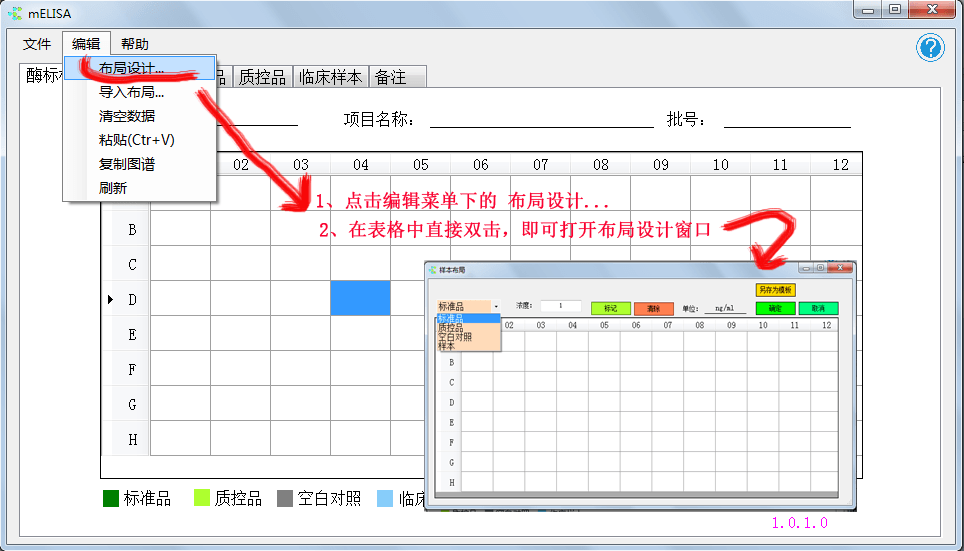Open the help question-mark icon
Viewport: 964px width, 551px height.
point(930,47)
